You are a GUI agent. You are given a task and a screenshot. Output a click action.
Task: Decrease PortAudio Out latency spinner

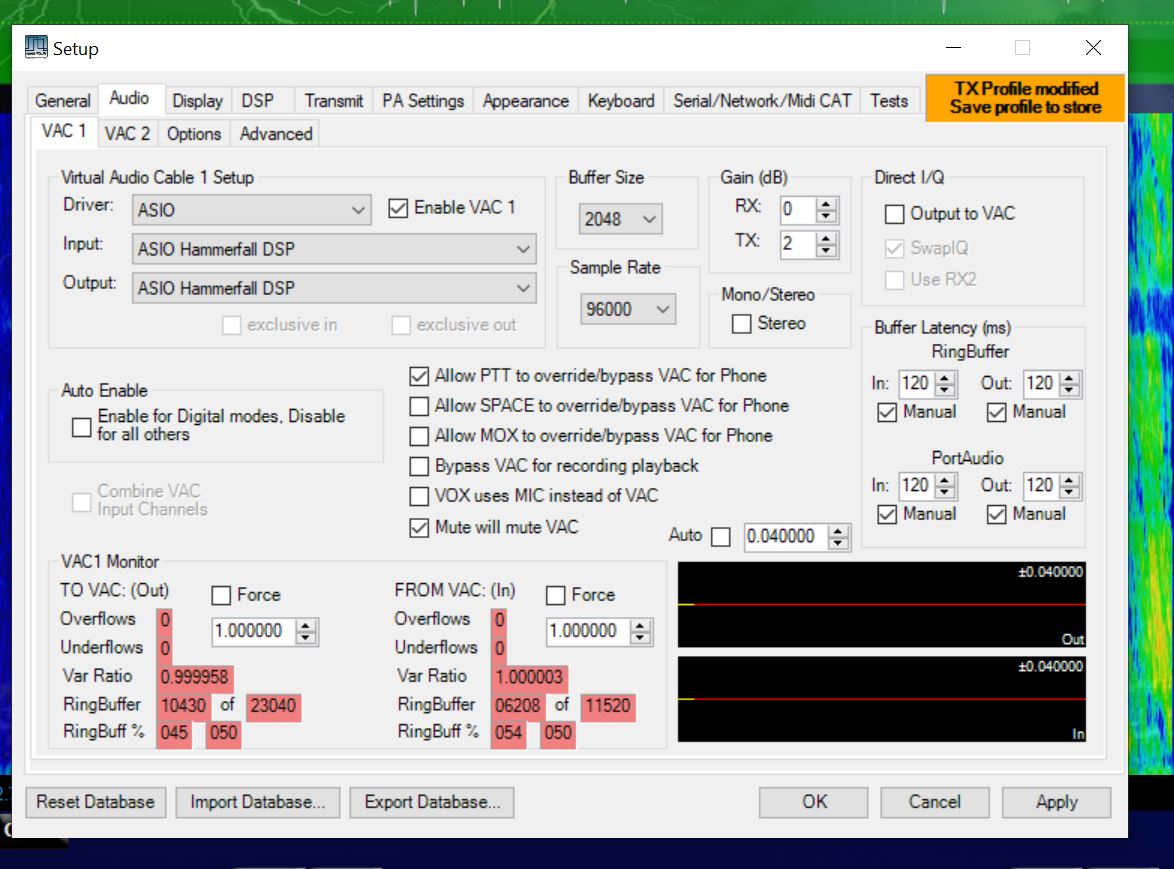coord(1070,492)
